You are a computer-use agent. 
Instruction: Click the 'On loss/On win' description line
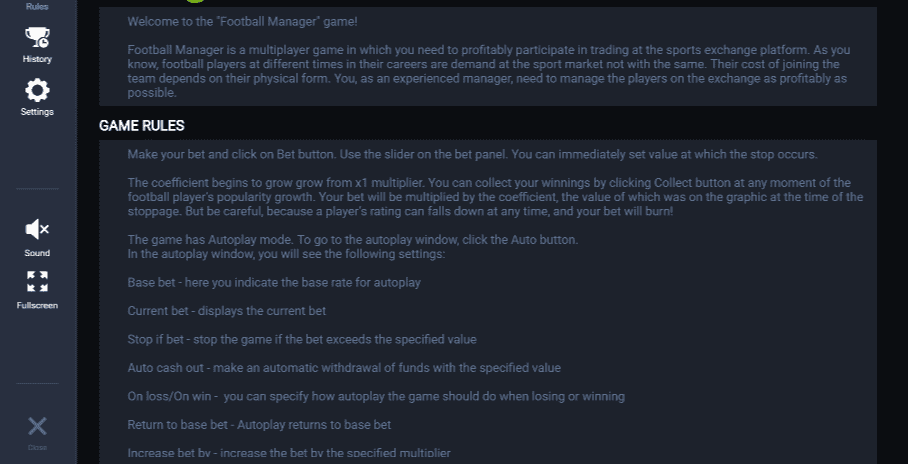tap(376, 397)
